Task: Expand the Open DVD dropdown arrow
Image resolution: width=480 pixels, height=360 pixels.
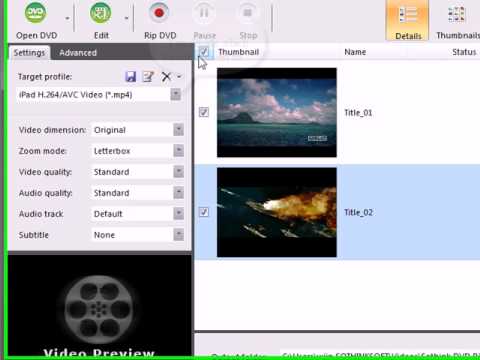Action: 67,18
